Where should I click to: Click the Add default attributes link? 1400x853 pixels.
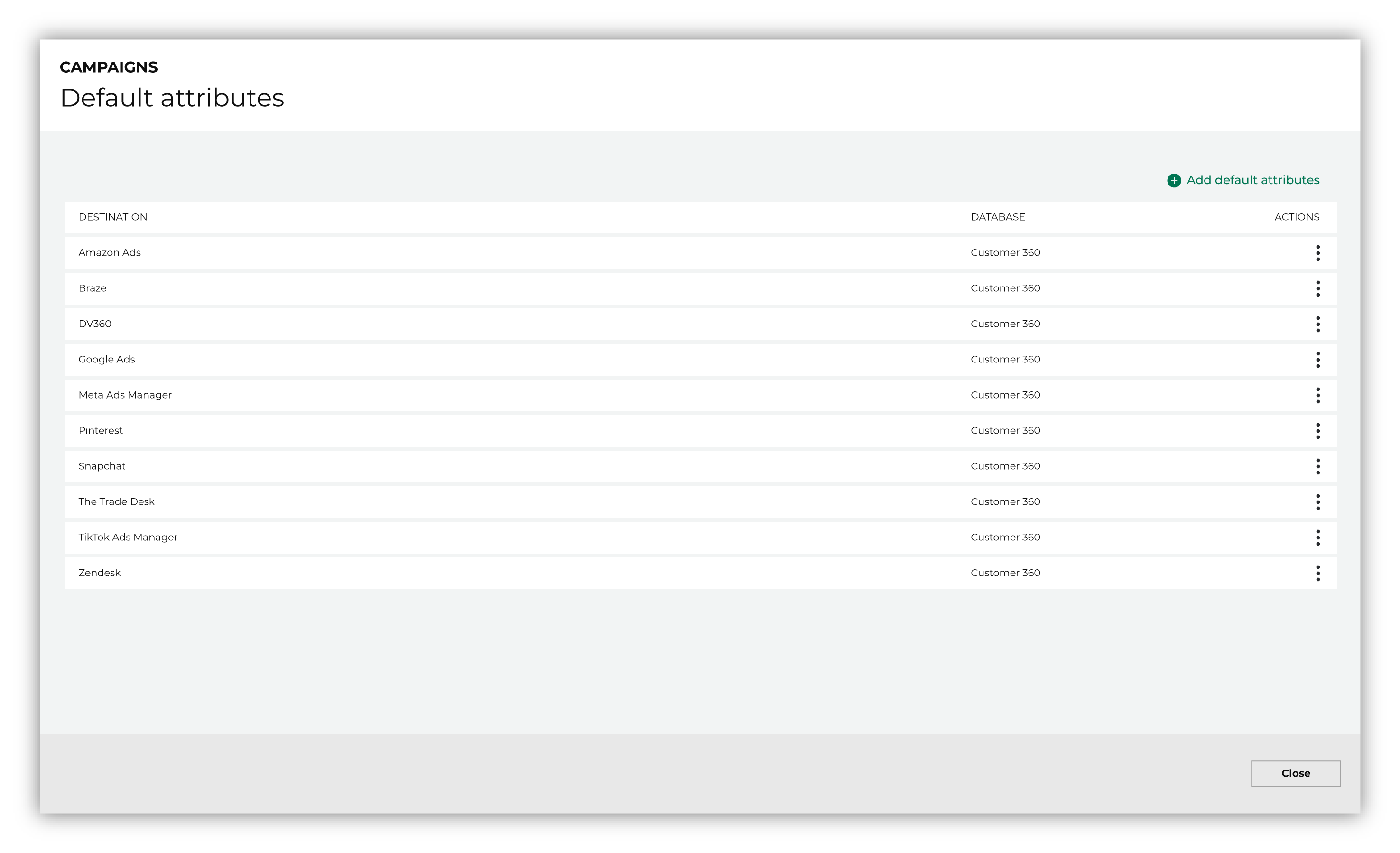pos(1243,180)
